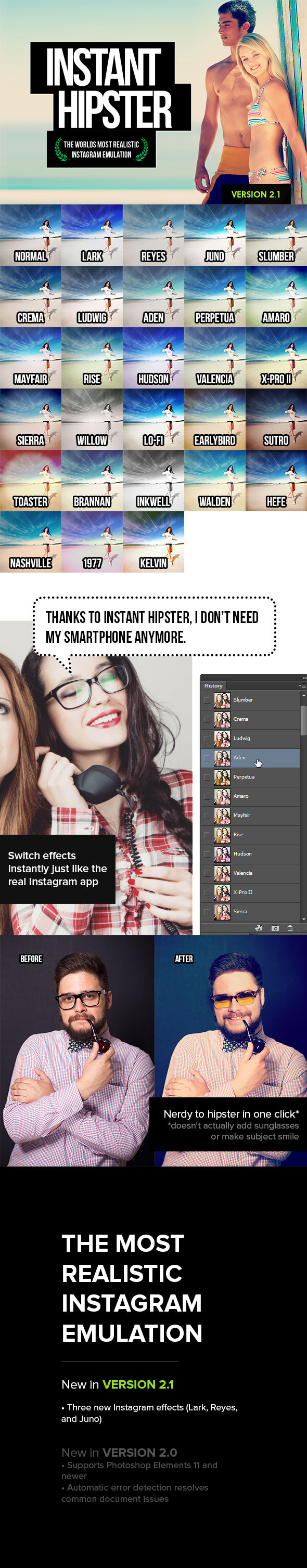Click the Reyes preview in the effects grid

(153, 235)
